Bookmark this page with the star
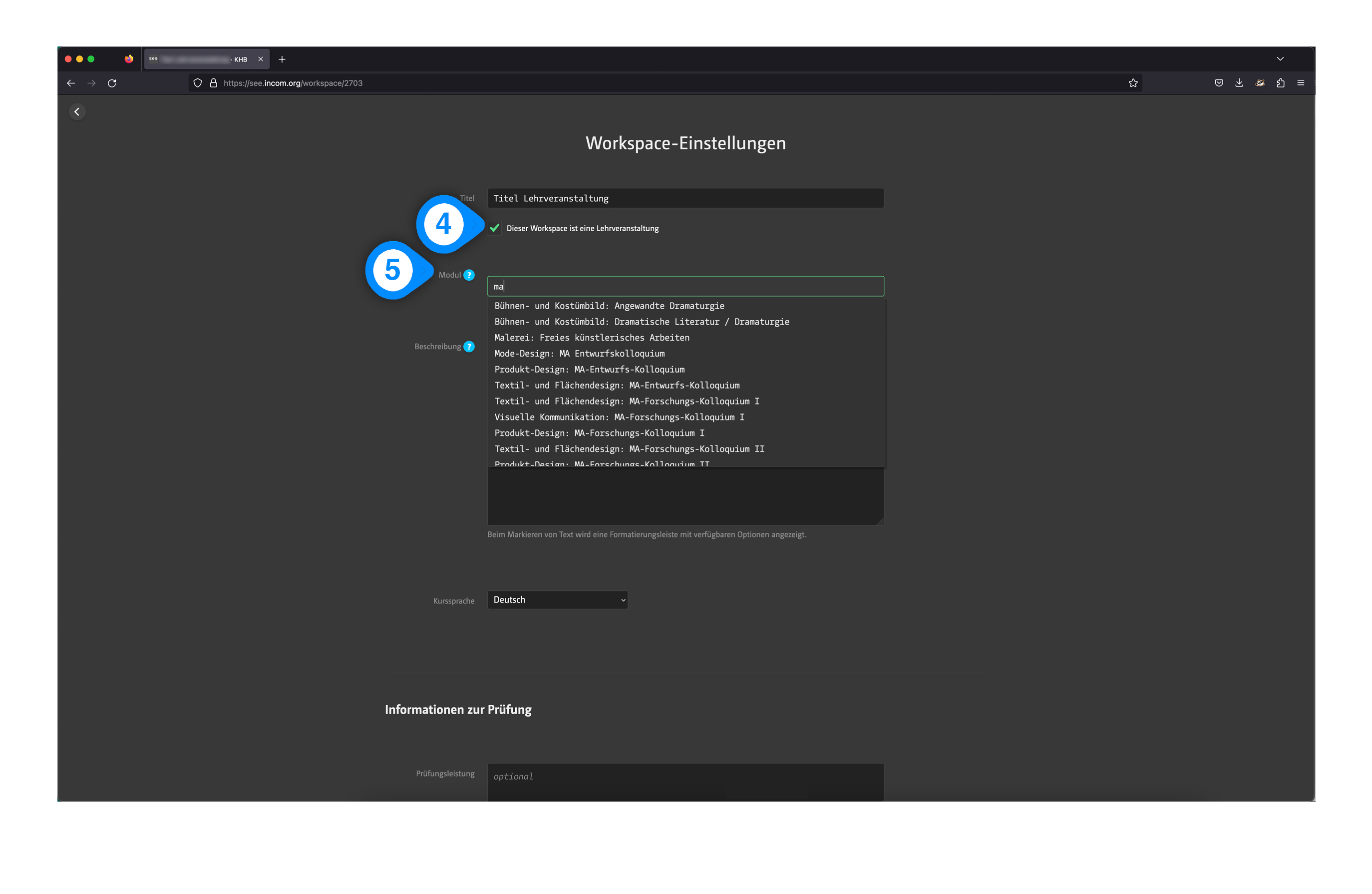This screenshot has height=894, width=1372. [x=1133, y=83]
